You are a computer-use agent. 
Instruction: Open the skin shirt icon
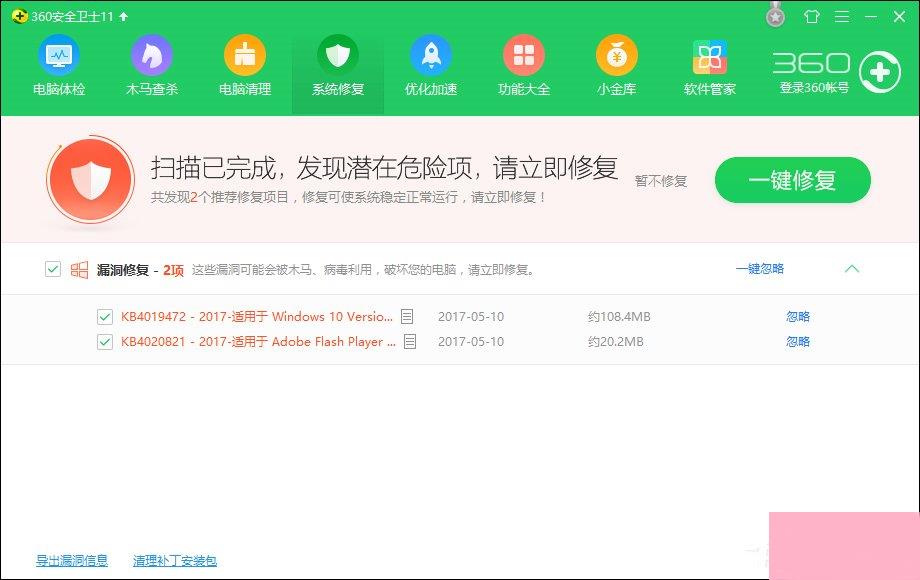pyautogui.click(x=811, y=16)
